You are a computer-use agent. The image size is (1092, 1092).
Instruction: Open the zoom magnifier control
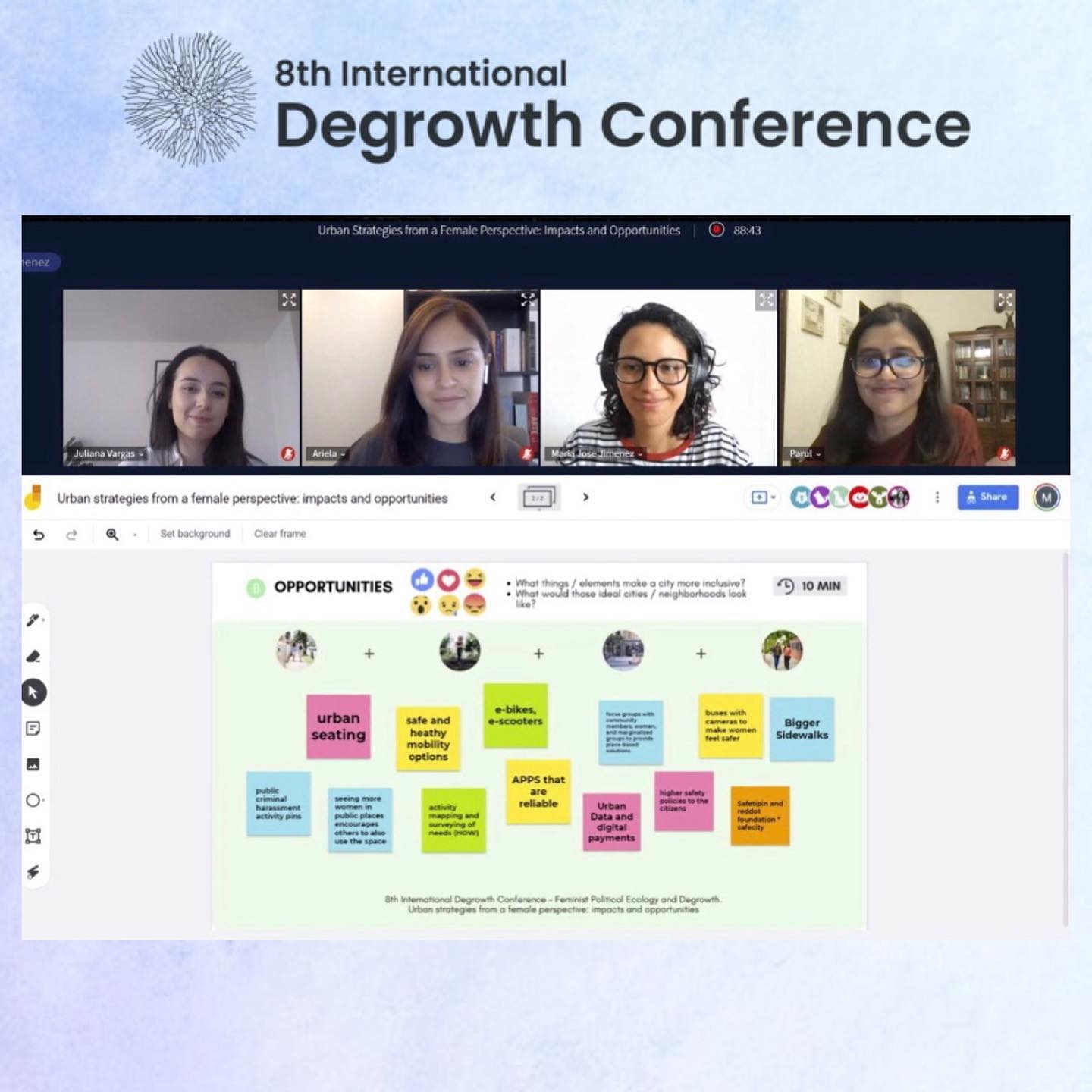click(112, 535)
